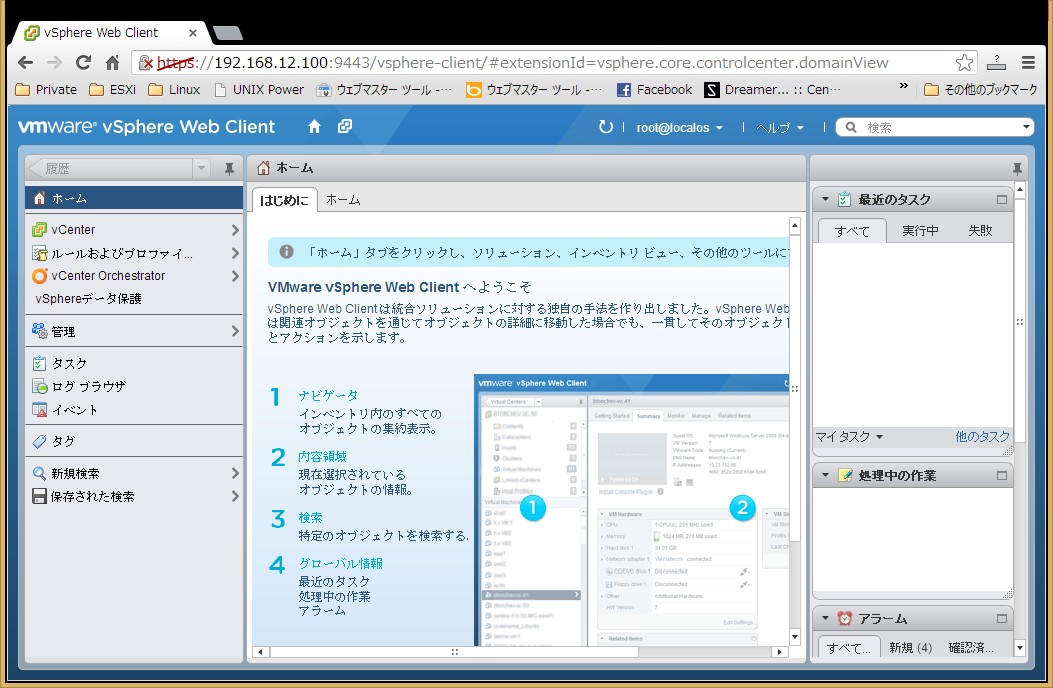The image size is (1053, 688).
Task: Expand the vCenter navigator arrow
Action: tap(235, 230)
